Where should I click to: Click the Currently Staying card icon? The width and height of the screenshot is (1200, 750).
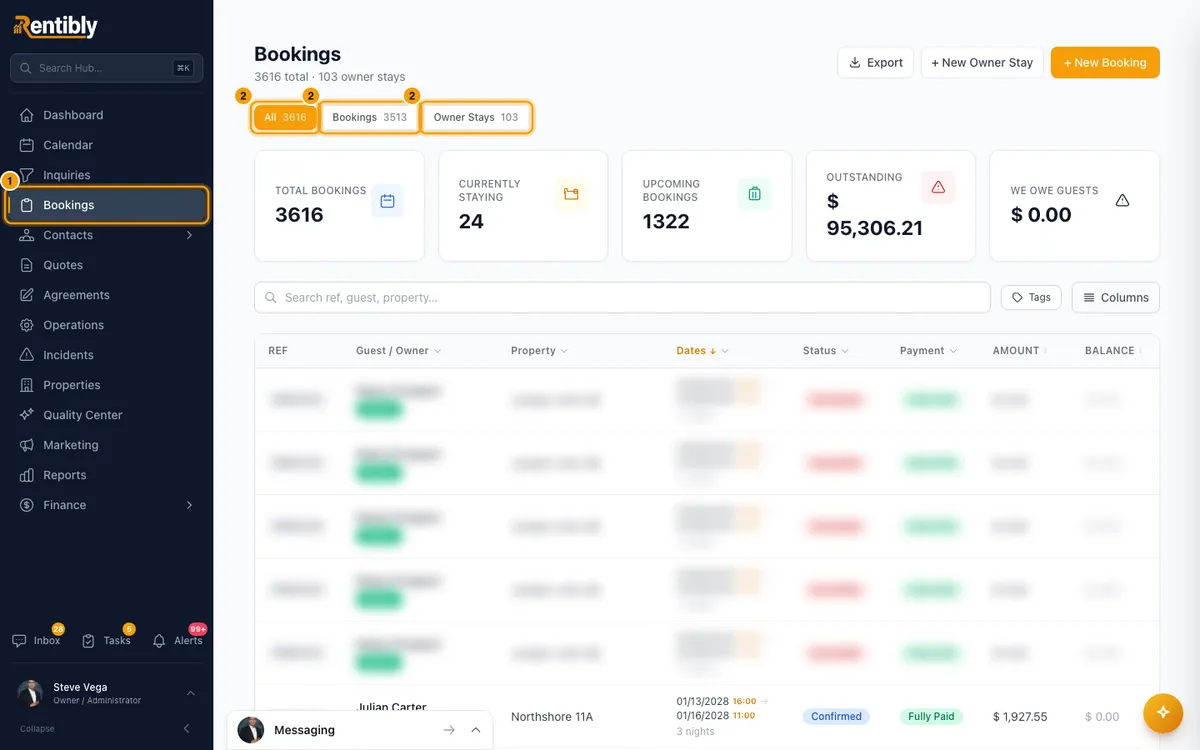point(571,194)
